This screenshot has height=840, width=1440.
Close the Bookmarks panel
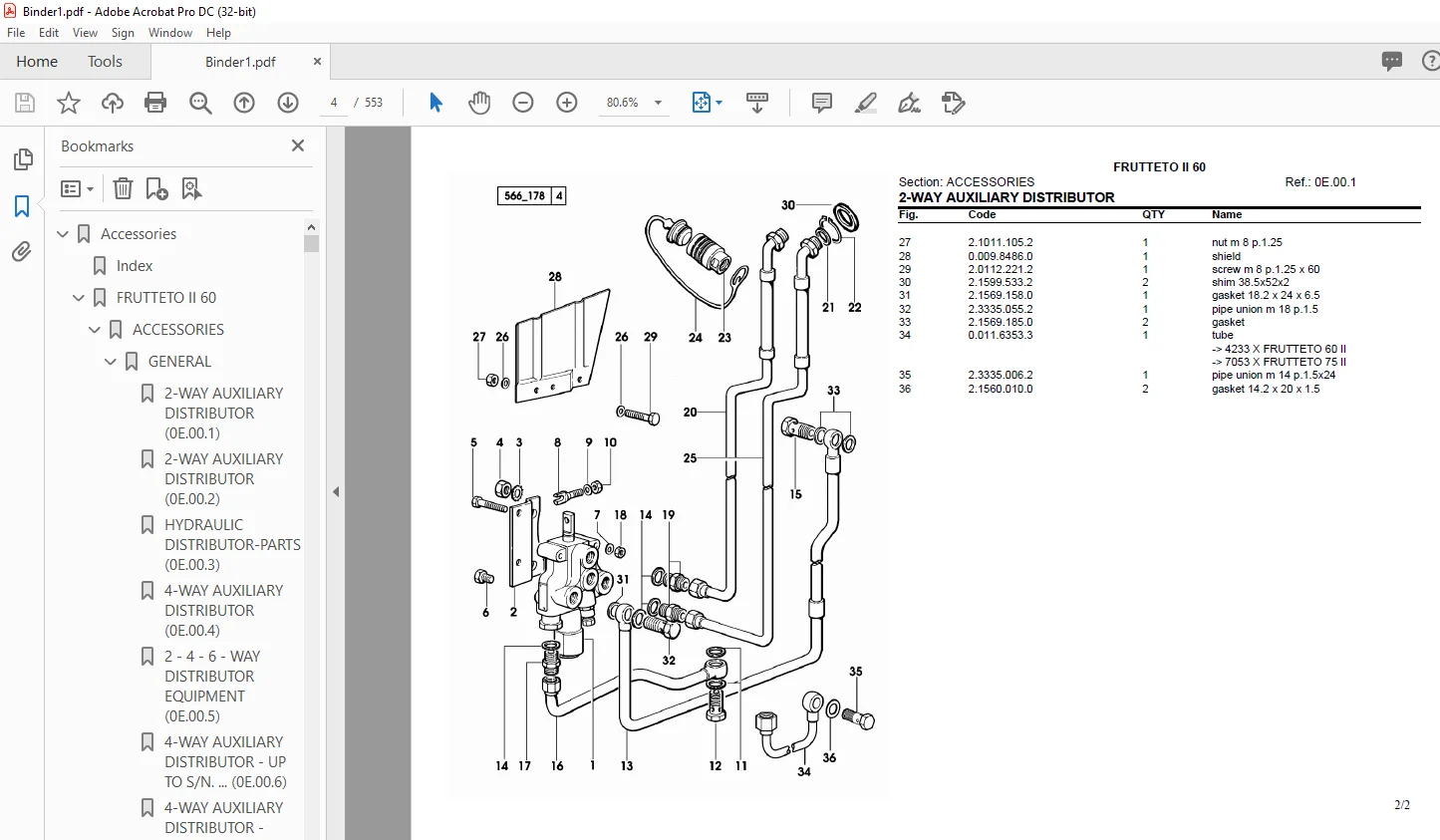click(298, 145)
